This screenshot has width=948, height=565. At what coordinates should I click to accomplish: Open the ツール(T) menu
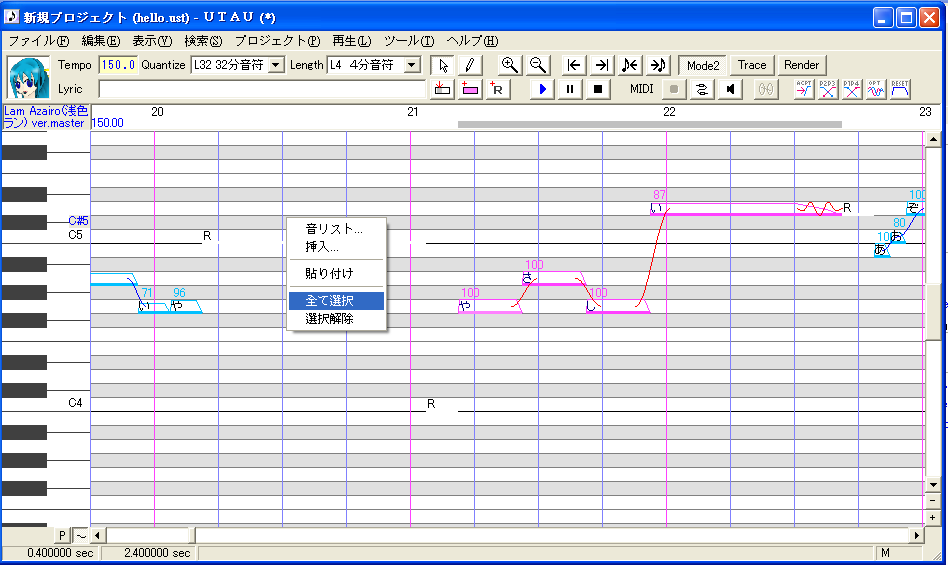click(x=409, y=41)
